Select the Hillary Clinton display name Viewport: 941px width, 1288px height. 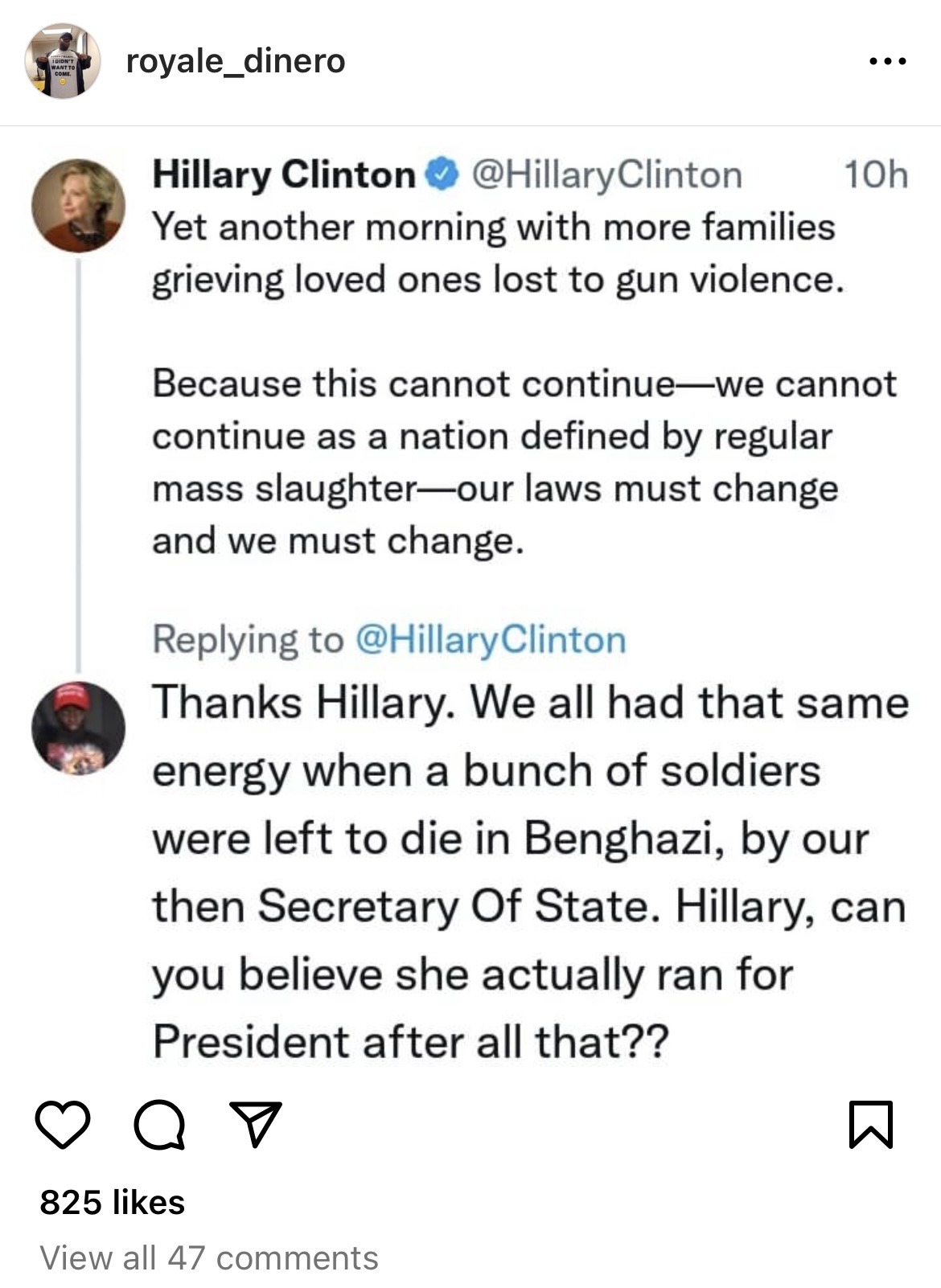(284, 174)
